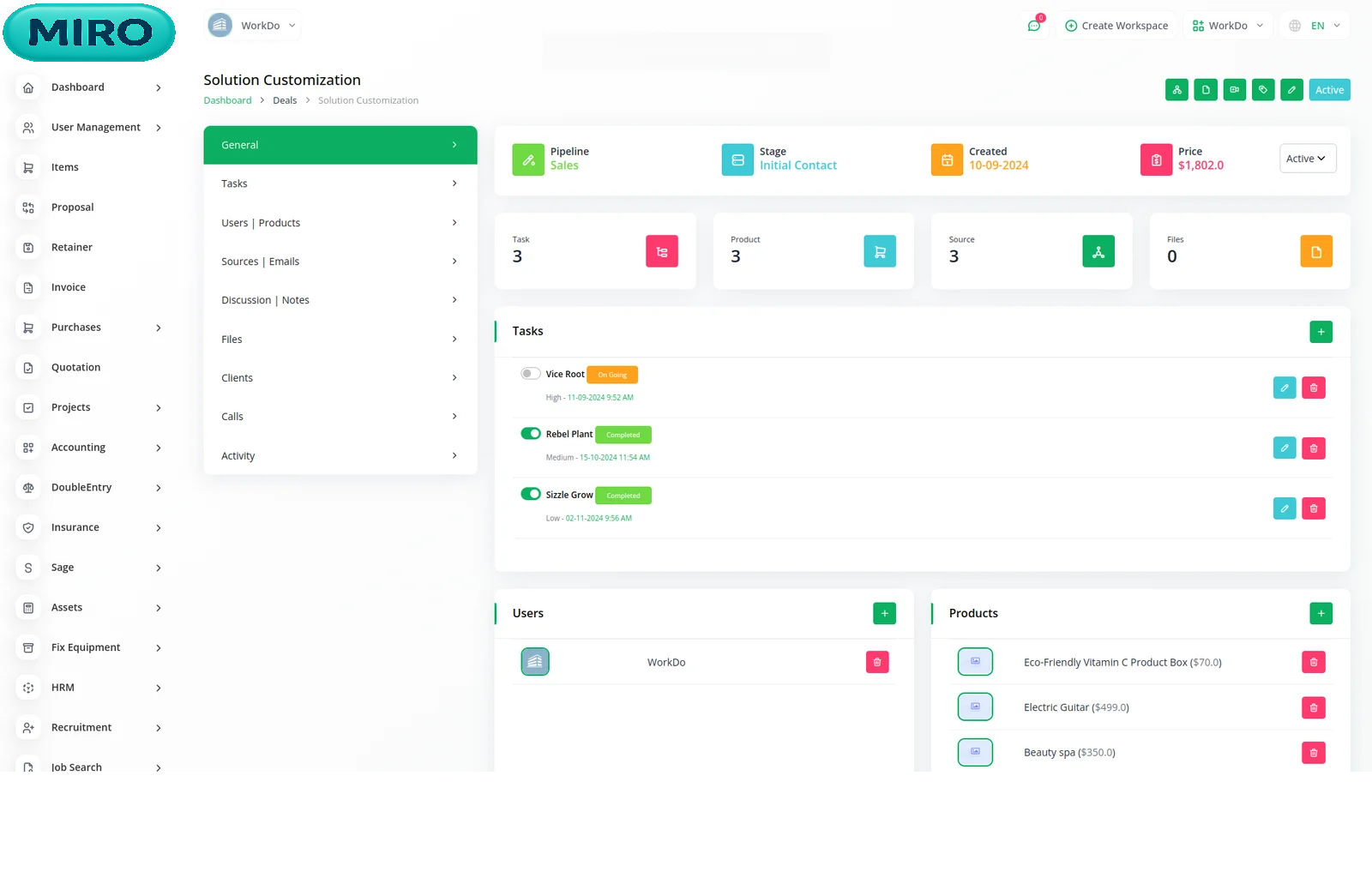The height and width of the screenshot is (878, 1372).
Task: Toggle off the Rebel Plant task switch
Action: click(x=530, y=434)
